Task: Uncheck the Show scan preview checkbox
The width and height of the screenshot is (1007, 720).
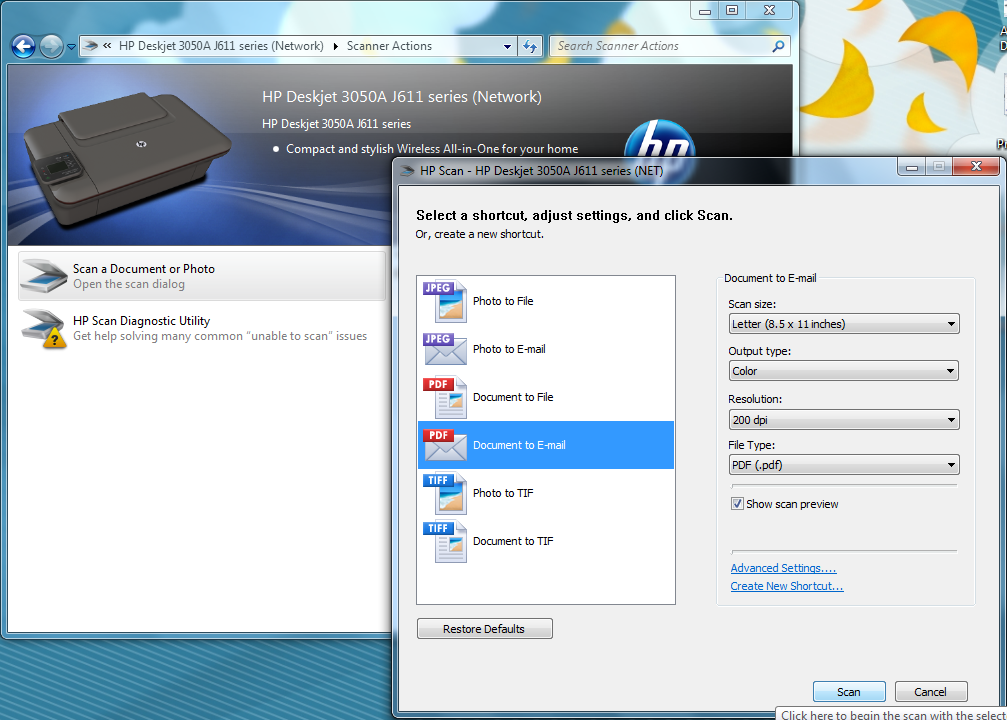Action: [738, 504]
